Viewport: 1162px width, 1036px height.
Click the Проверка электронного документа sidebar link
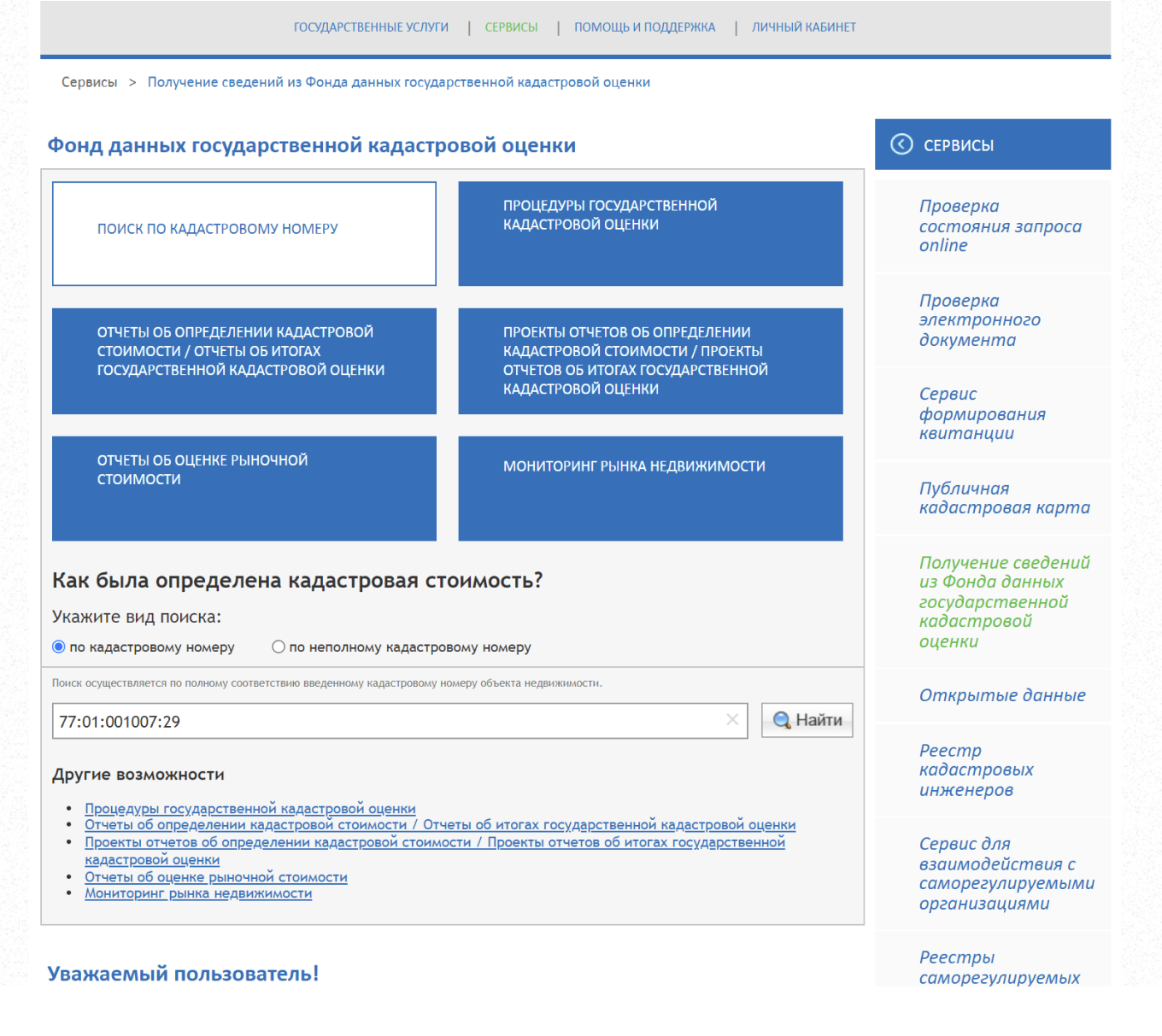[979, 320]
